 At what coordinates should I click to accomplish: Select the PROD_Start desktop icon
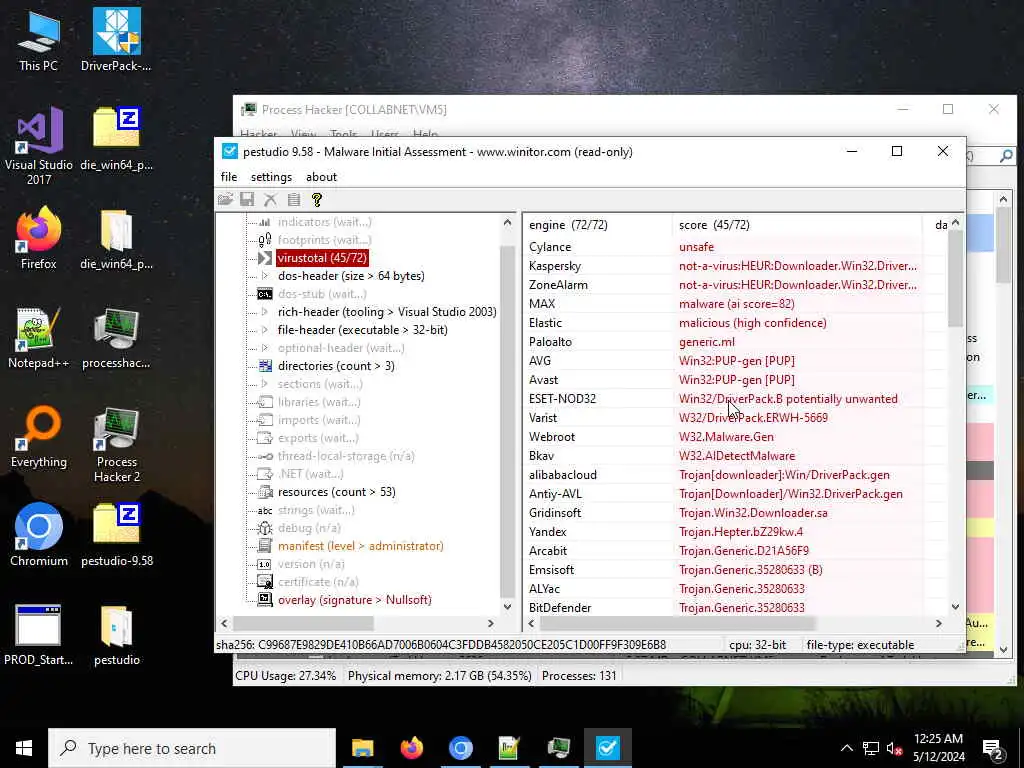39,634
